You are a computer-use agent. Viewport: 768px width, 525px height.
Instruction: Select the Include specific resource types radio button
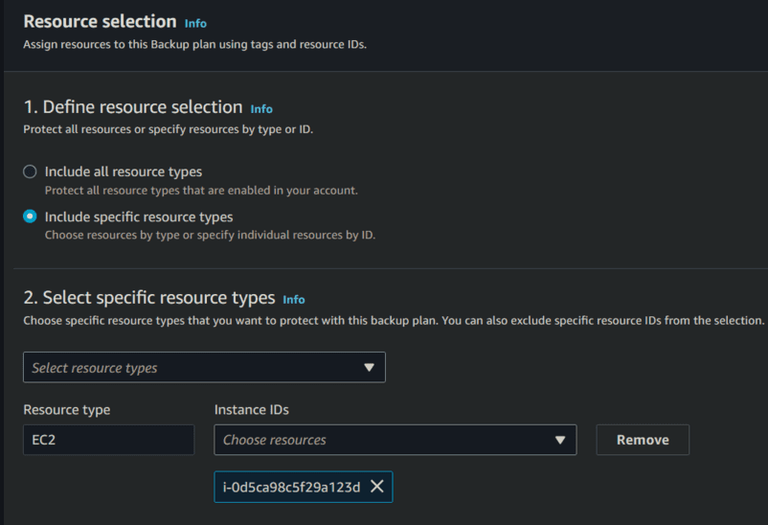coord(30,217)
